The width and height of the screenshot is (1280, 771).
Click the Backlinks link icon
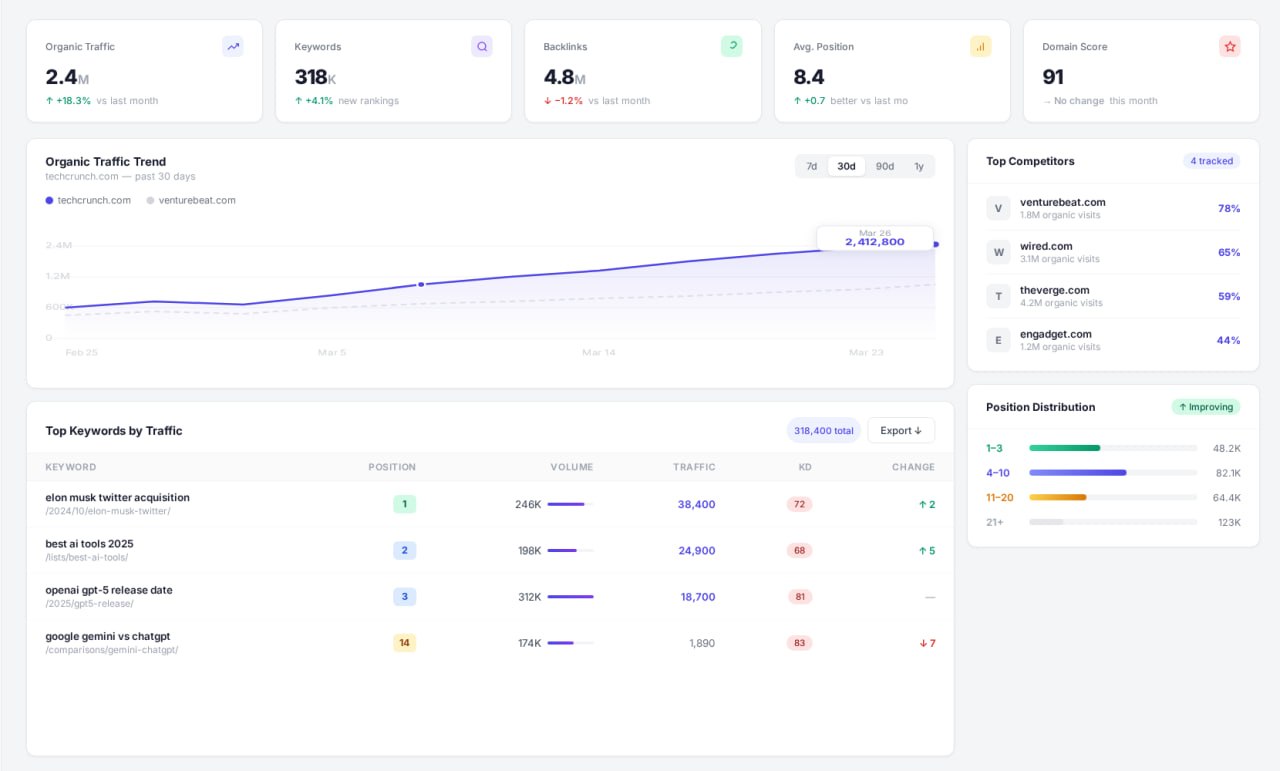coord(731,46)
